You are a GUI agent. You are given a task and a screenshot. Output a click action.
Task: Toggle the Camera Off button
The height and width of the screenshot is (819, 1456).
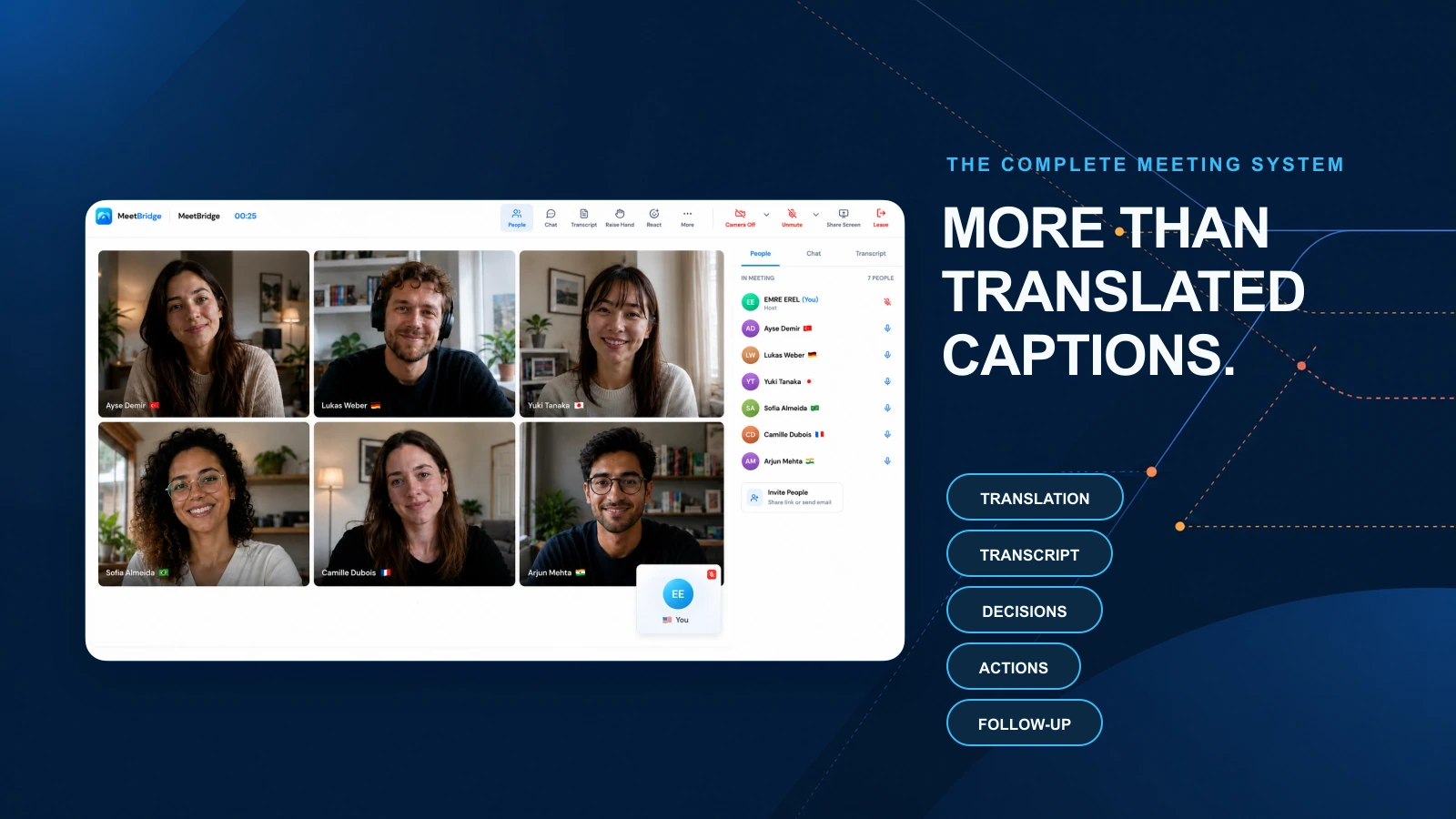pos(740,217)
